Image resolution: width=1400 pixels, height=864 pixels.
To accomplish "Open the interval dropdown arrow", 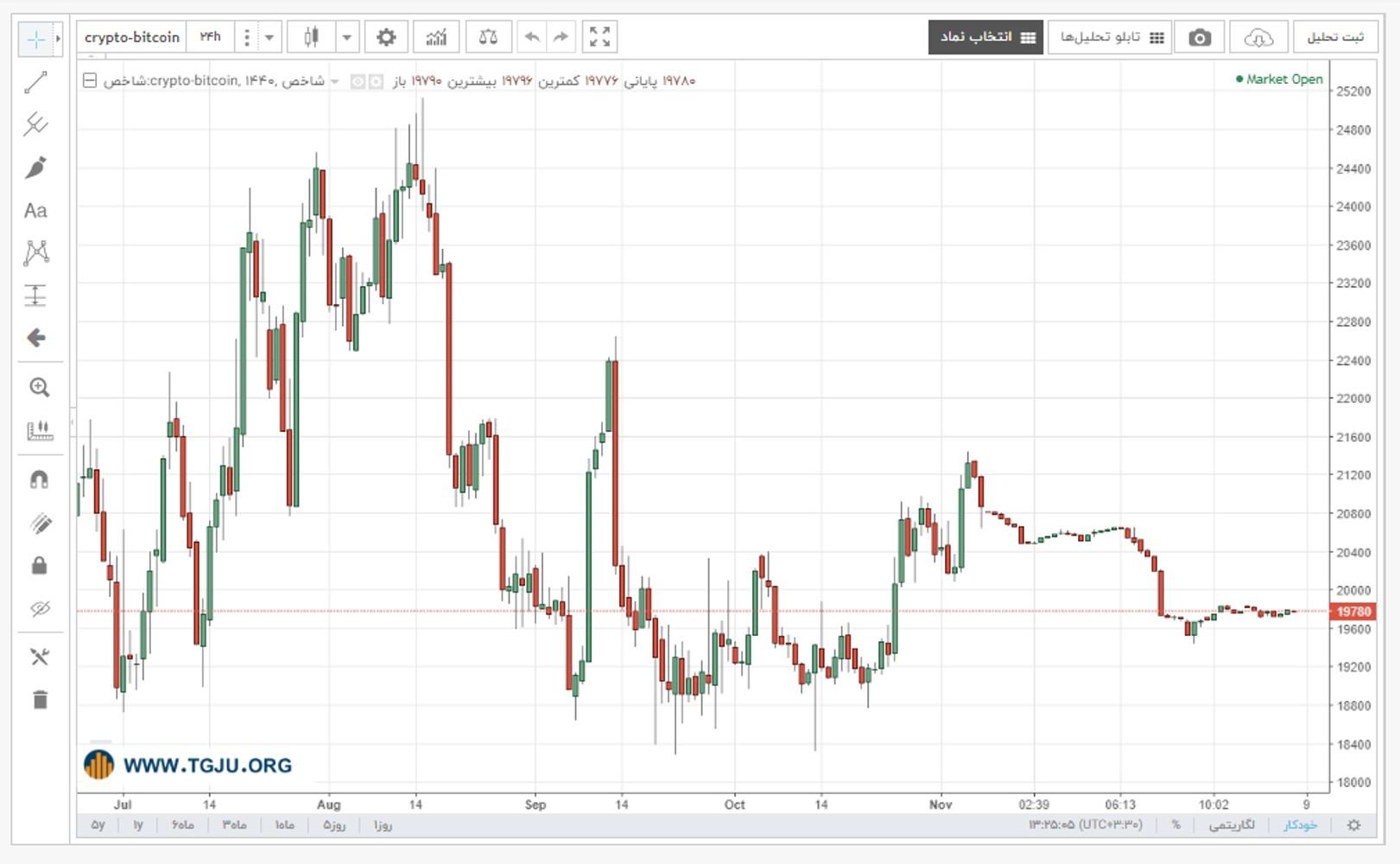I will point(269,37).
